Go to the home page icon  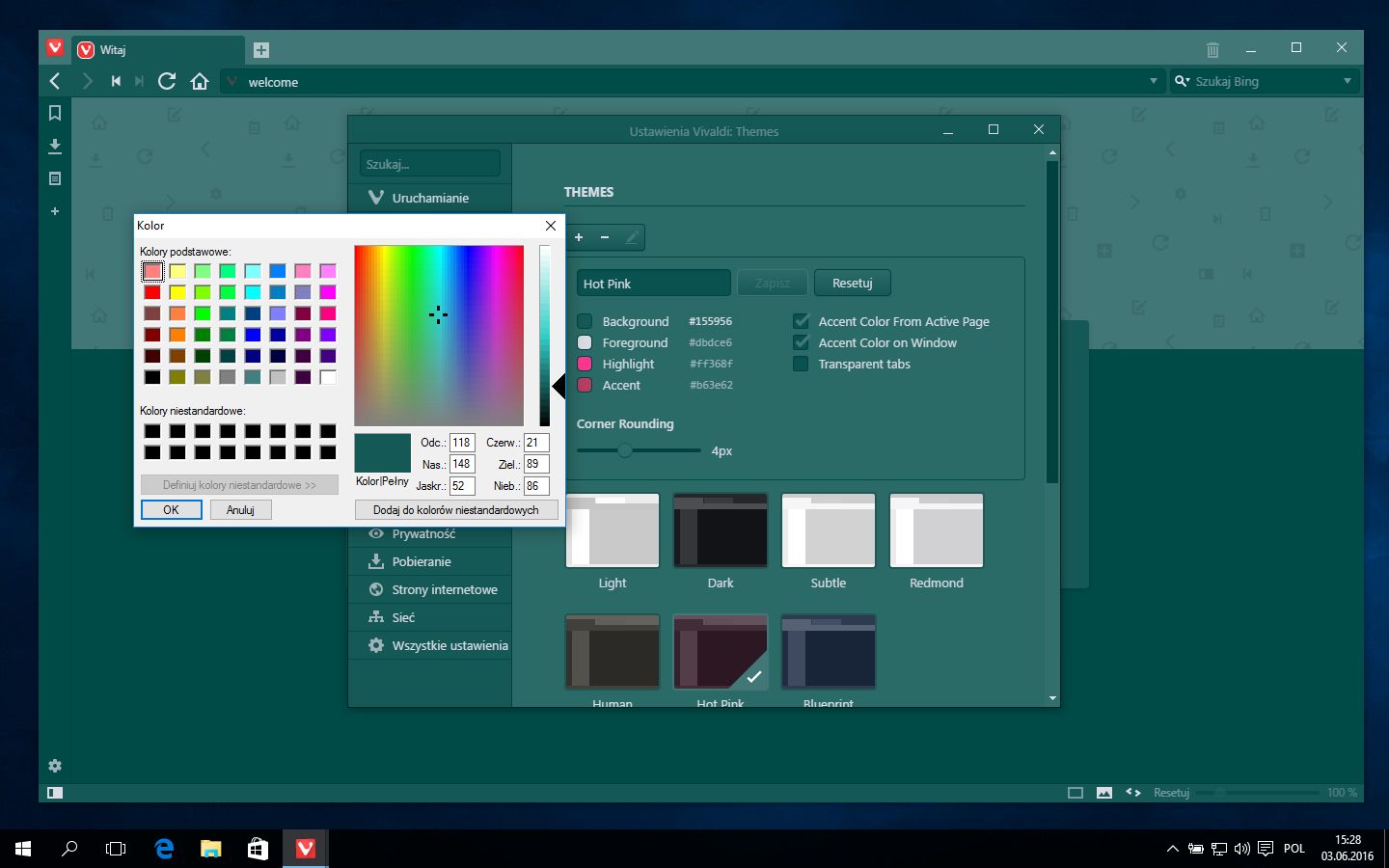point(200,81)
